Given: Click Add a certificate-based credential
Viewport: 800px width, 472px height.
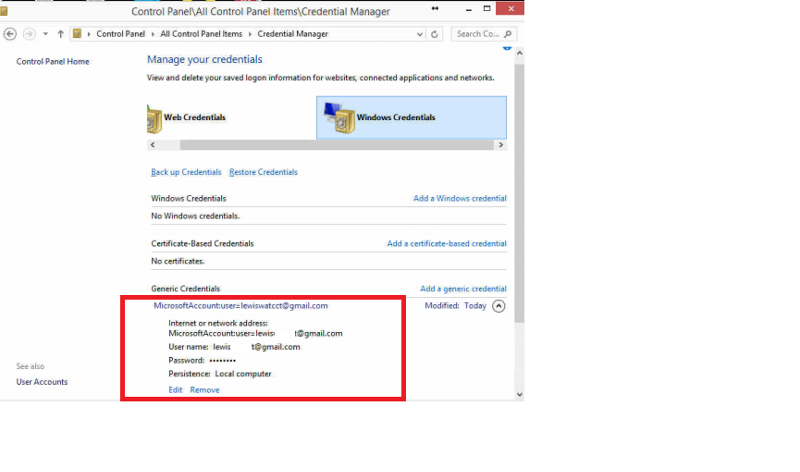Looking at the screenshot, I should [x=446, y=243].
